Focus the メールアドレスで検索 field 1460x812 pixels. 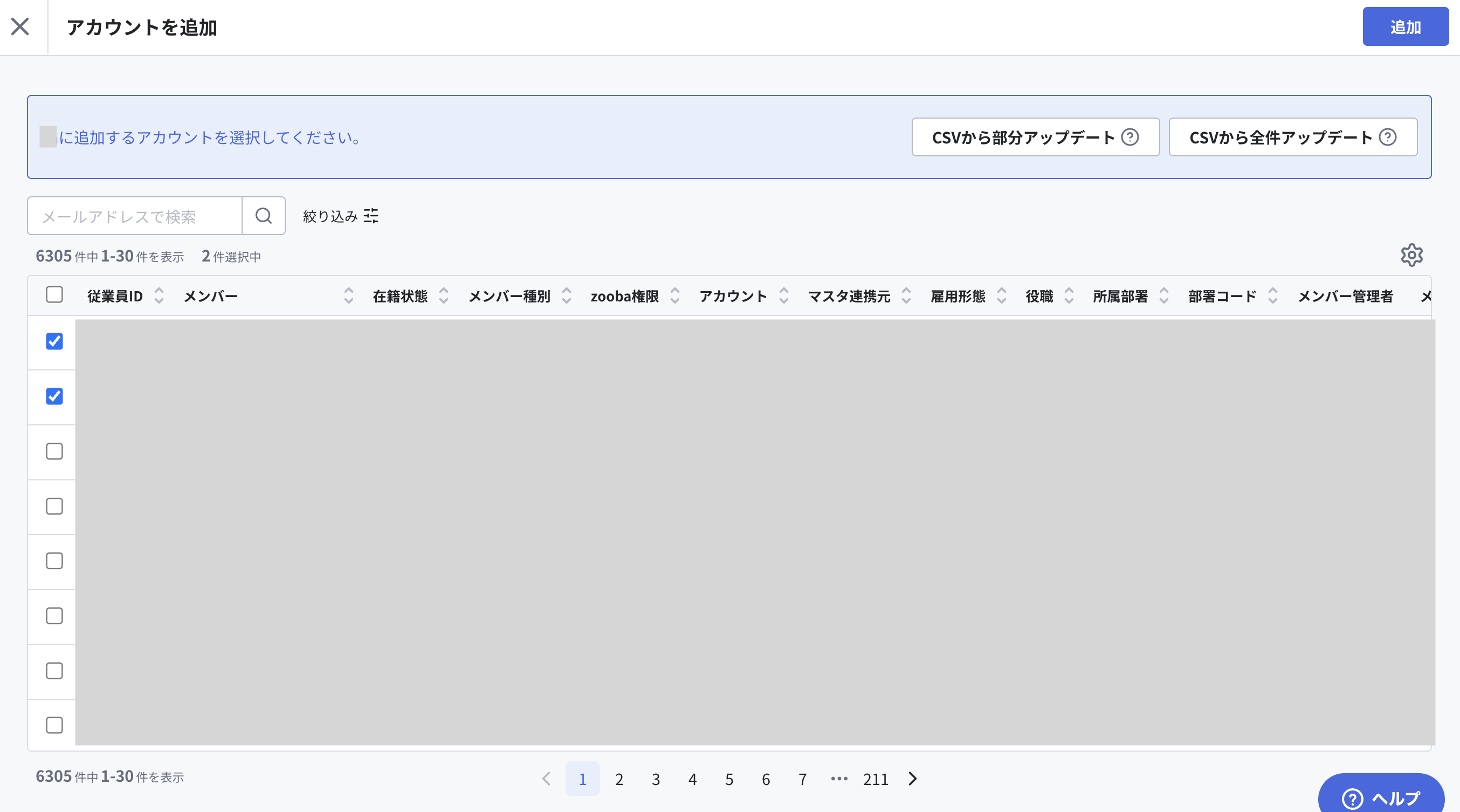(135, 216)
